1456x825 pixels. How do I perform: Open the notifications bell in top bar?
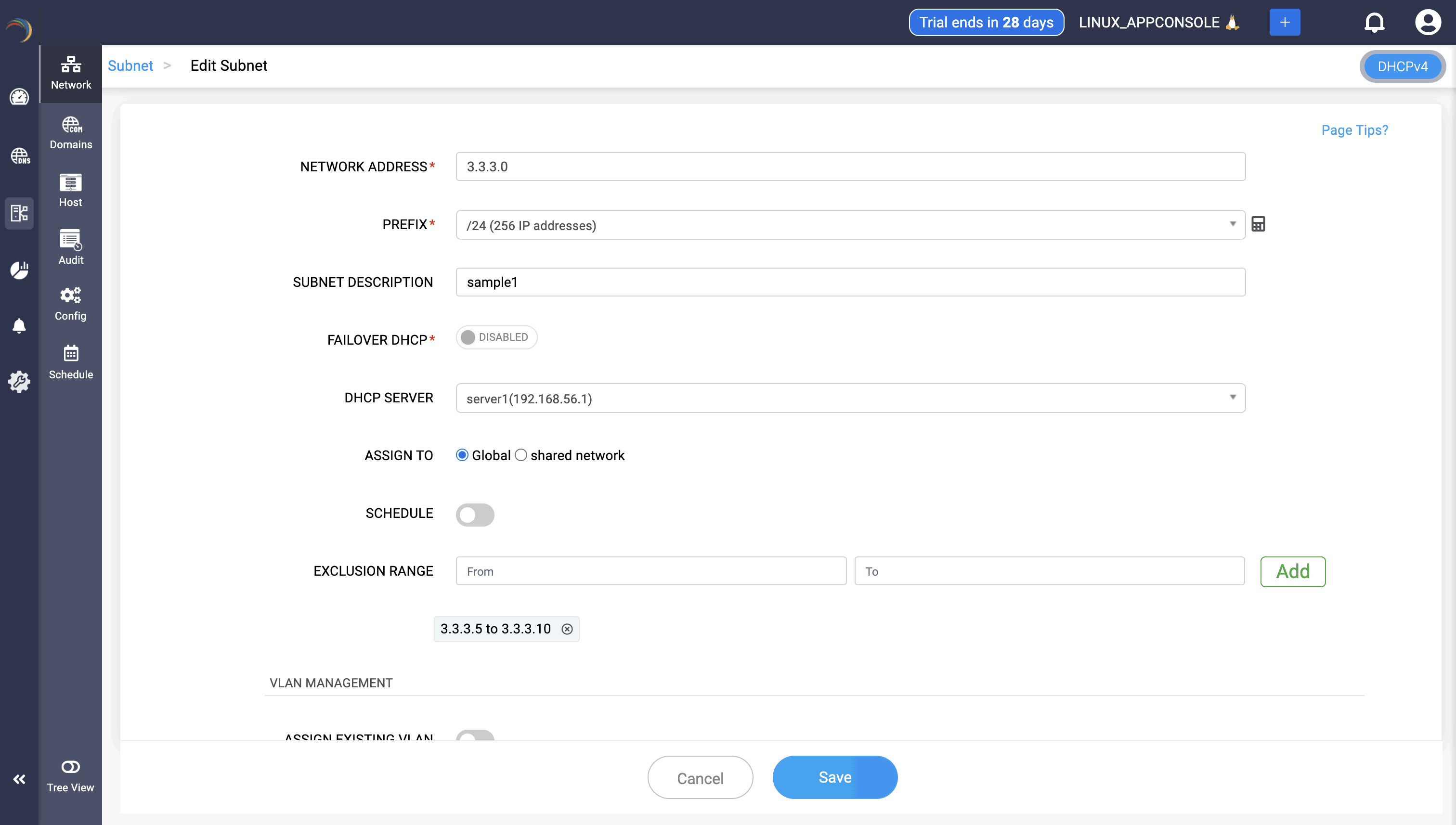coord(1374,23)
